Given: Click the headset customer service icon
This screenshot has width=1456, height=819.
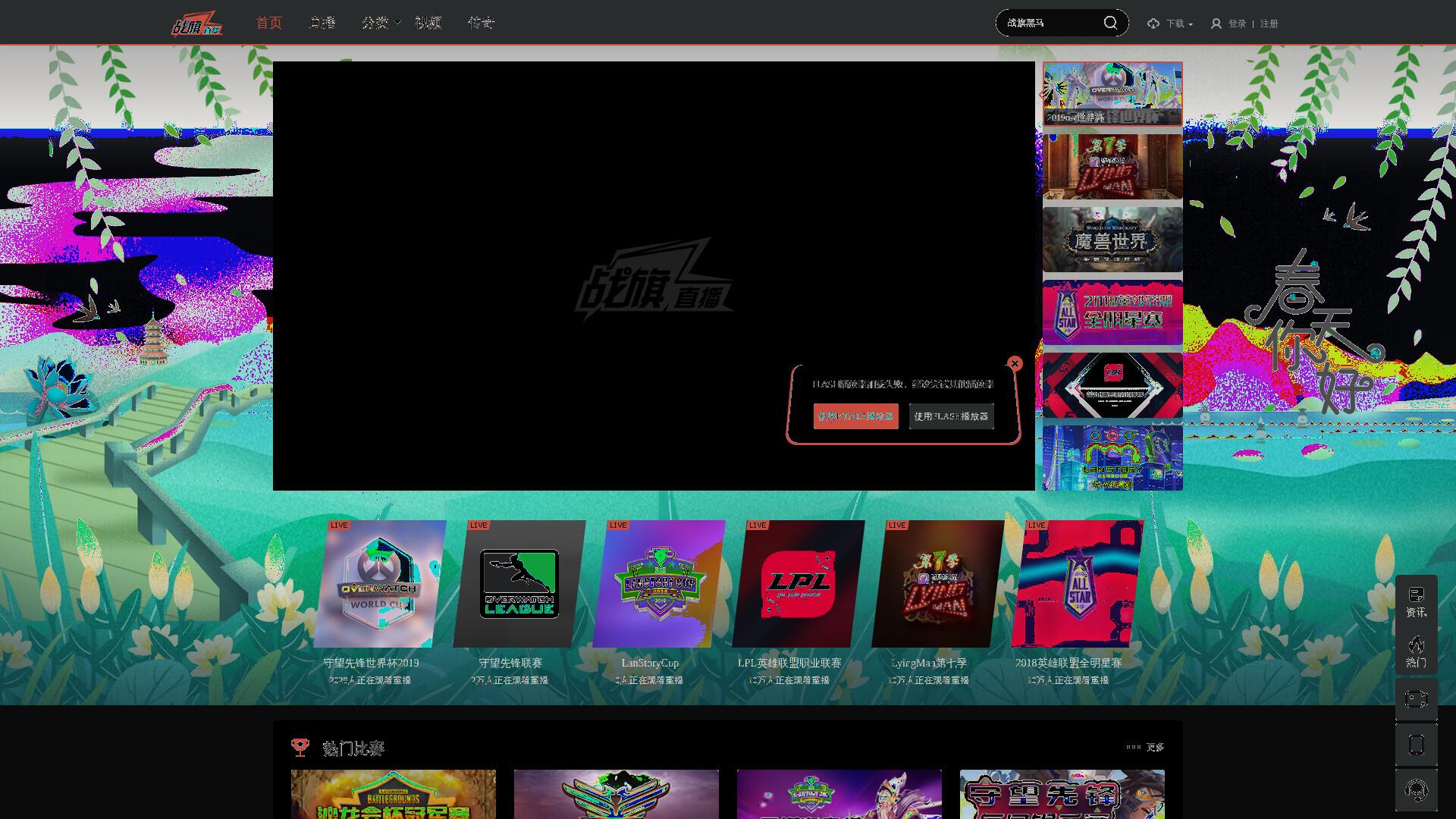Looking at the screenshot, I should pos(1416,790).
